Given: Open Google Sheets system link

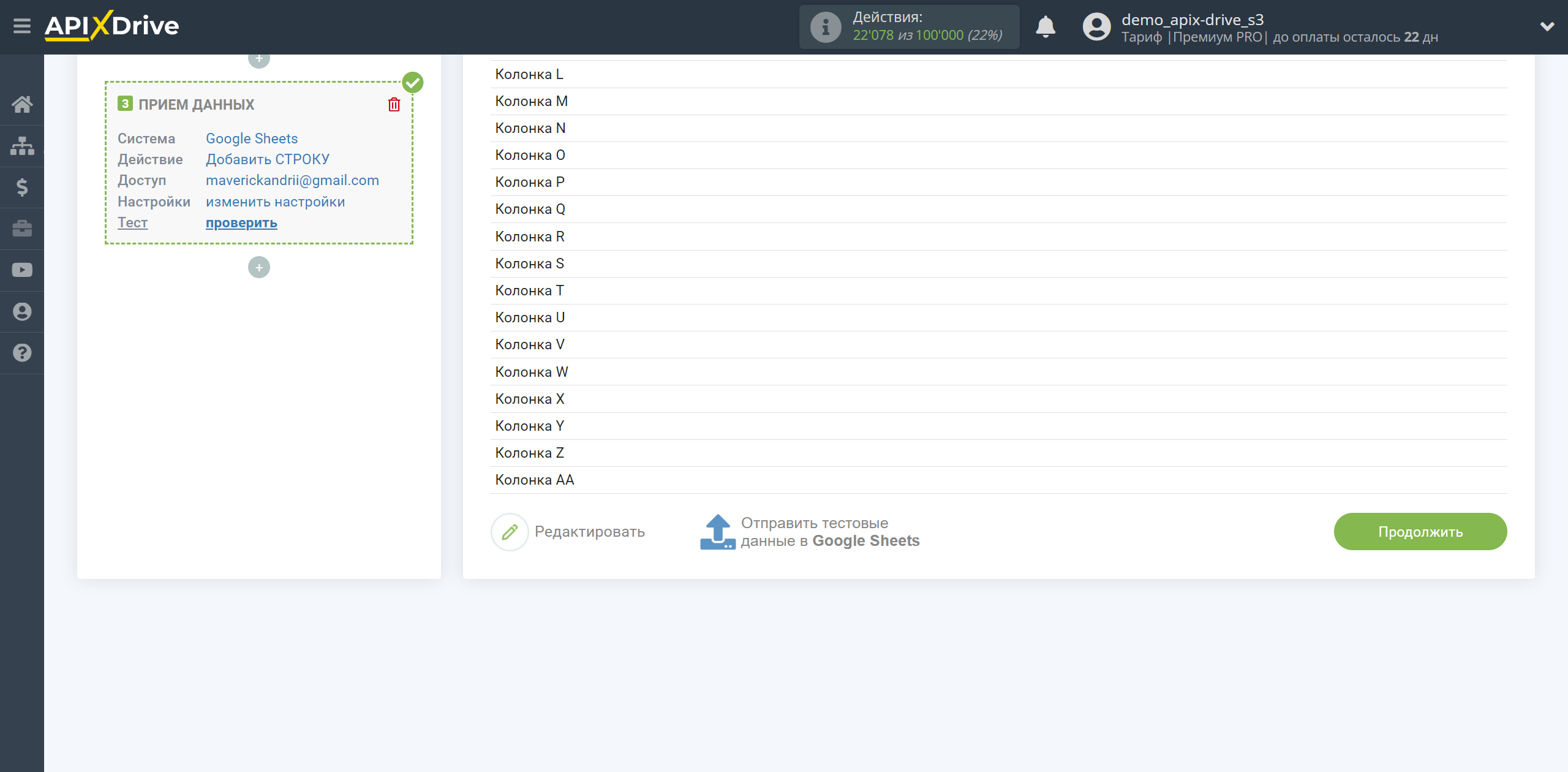Looking at the screenshot, I should click(x=252, y=138).
